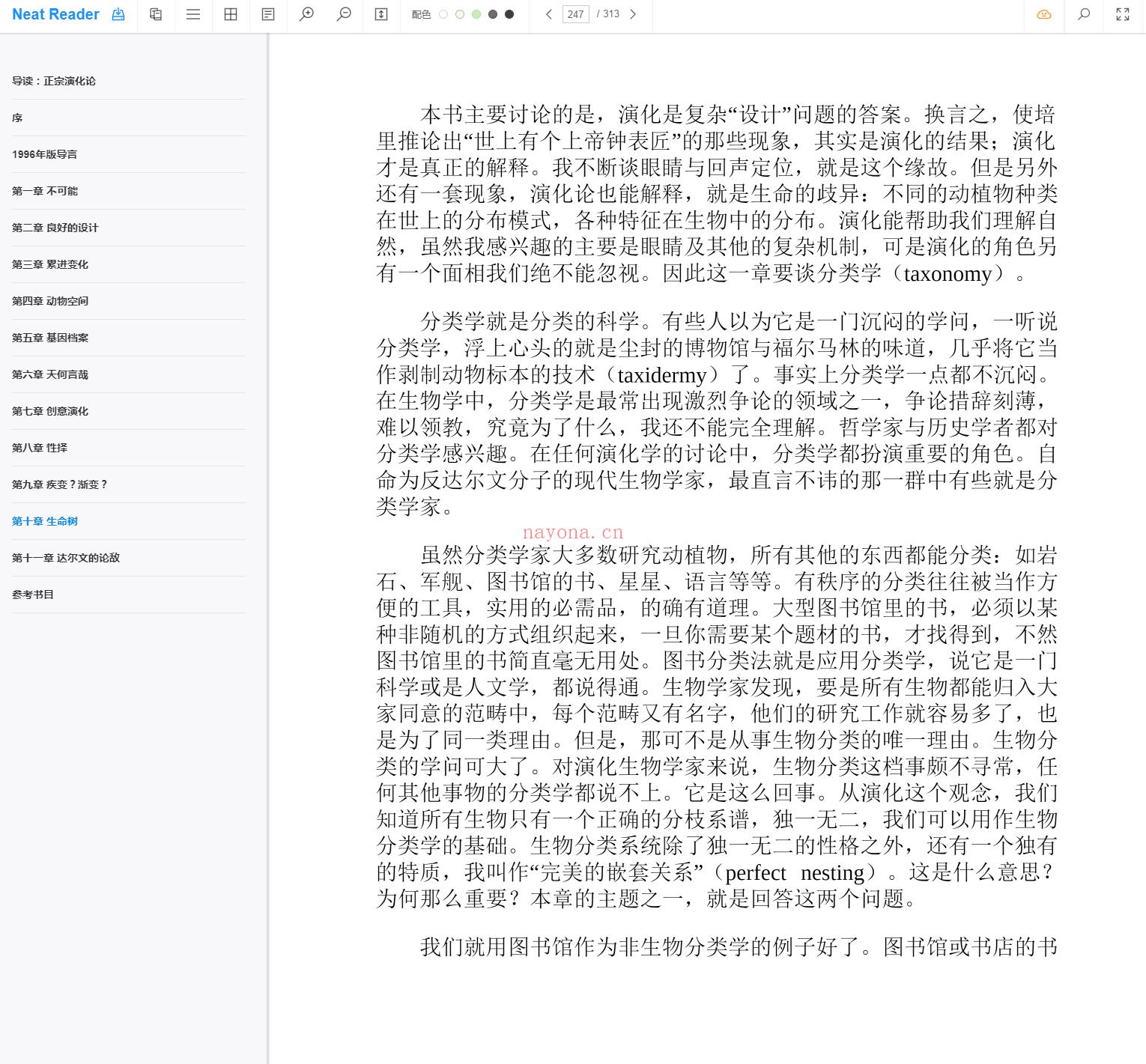Screen dimensions: 1146x1064
Task: Zoom in with the magnifier plus icon
Action: click(306, 14)
